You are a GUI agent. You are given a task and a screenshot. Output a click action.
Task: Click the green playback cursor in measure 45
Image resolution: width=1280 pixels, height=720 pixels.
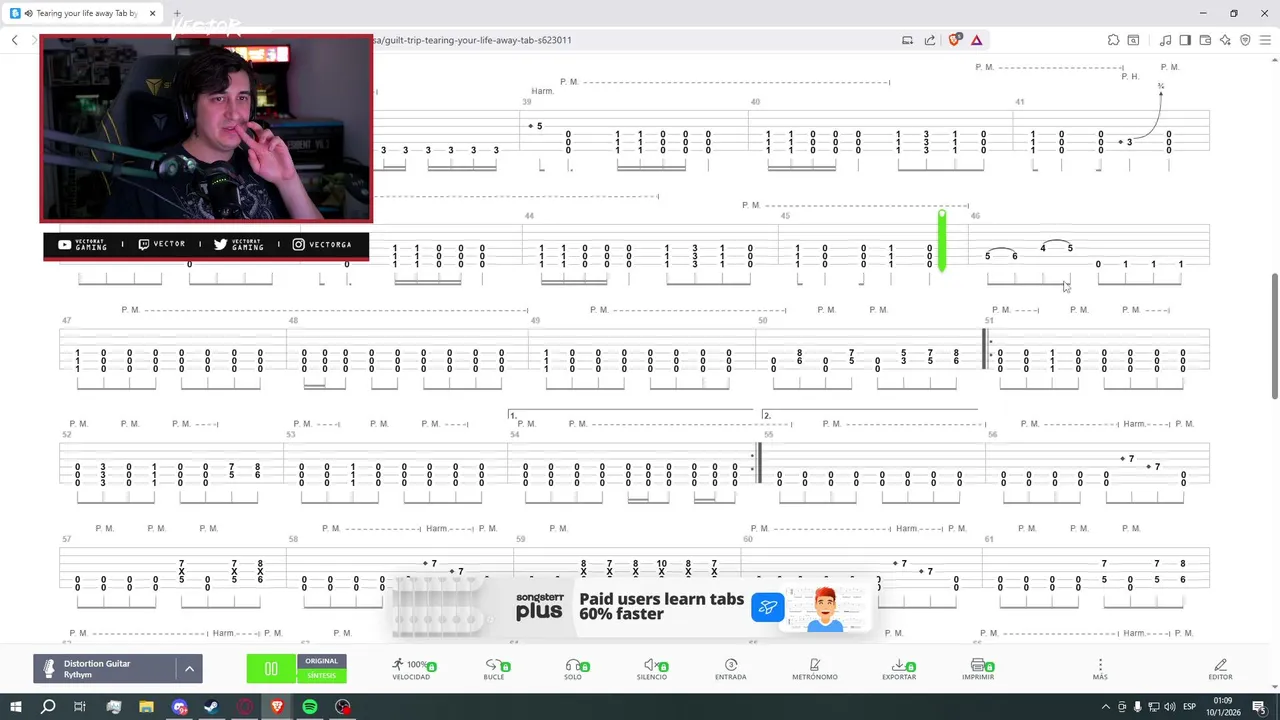(941, 240)
